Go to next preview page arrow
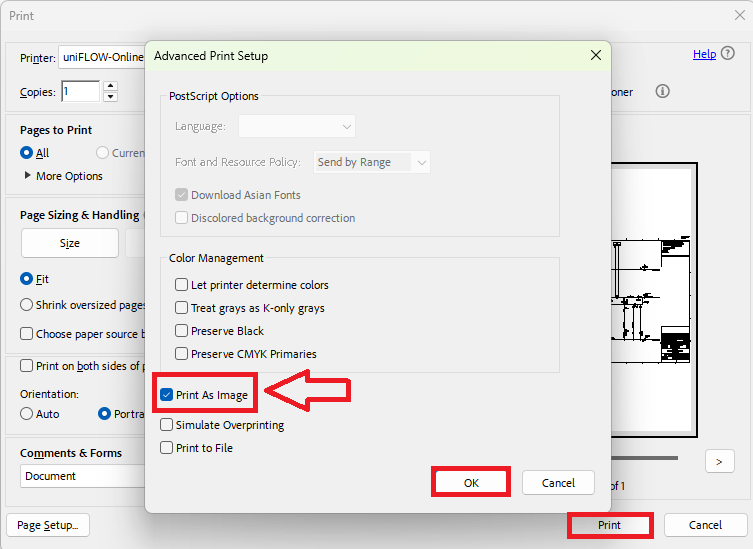 point(719,462)
